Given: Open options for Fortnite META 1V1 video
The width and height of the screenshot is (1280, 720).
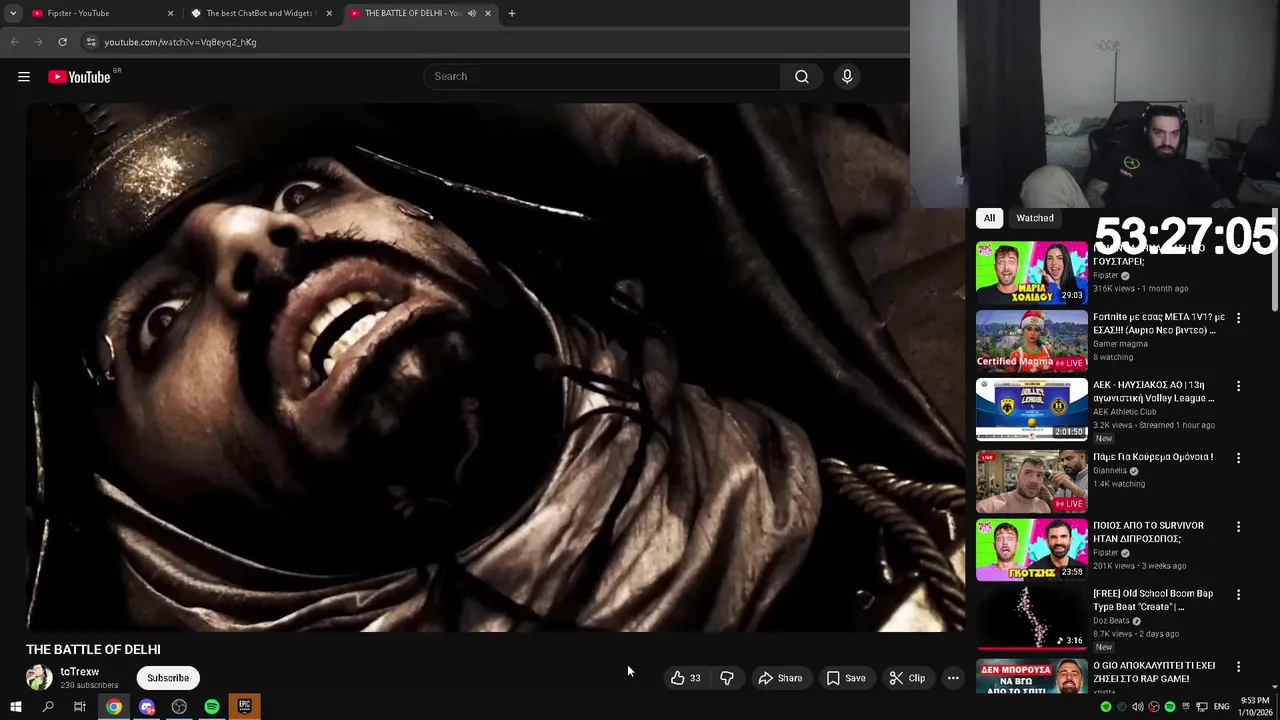Looking at the screenshot, I should click(x=1238, y=318).
